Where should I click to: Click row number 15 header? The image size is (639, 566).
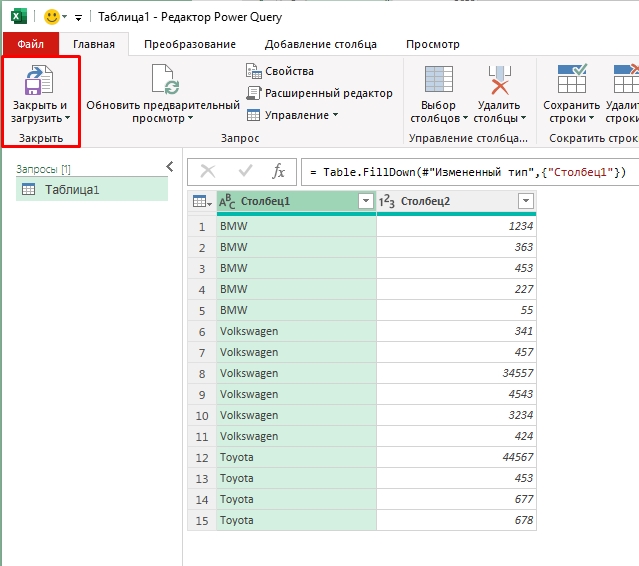[202, 521]
